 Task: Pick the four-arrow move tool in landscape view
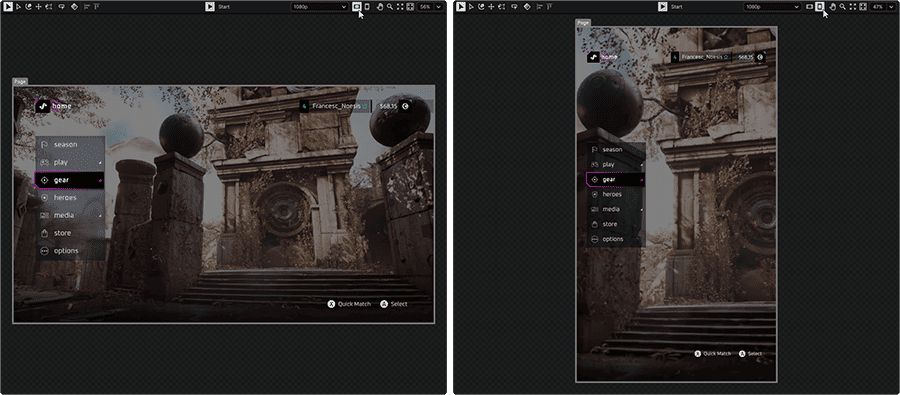[x=38, y=6]
